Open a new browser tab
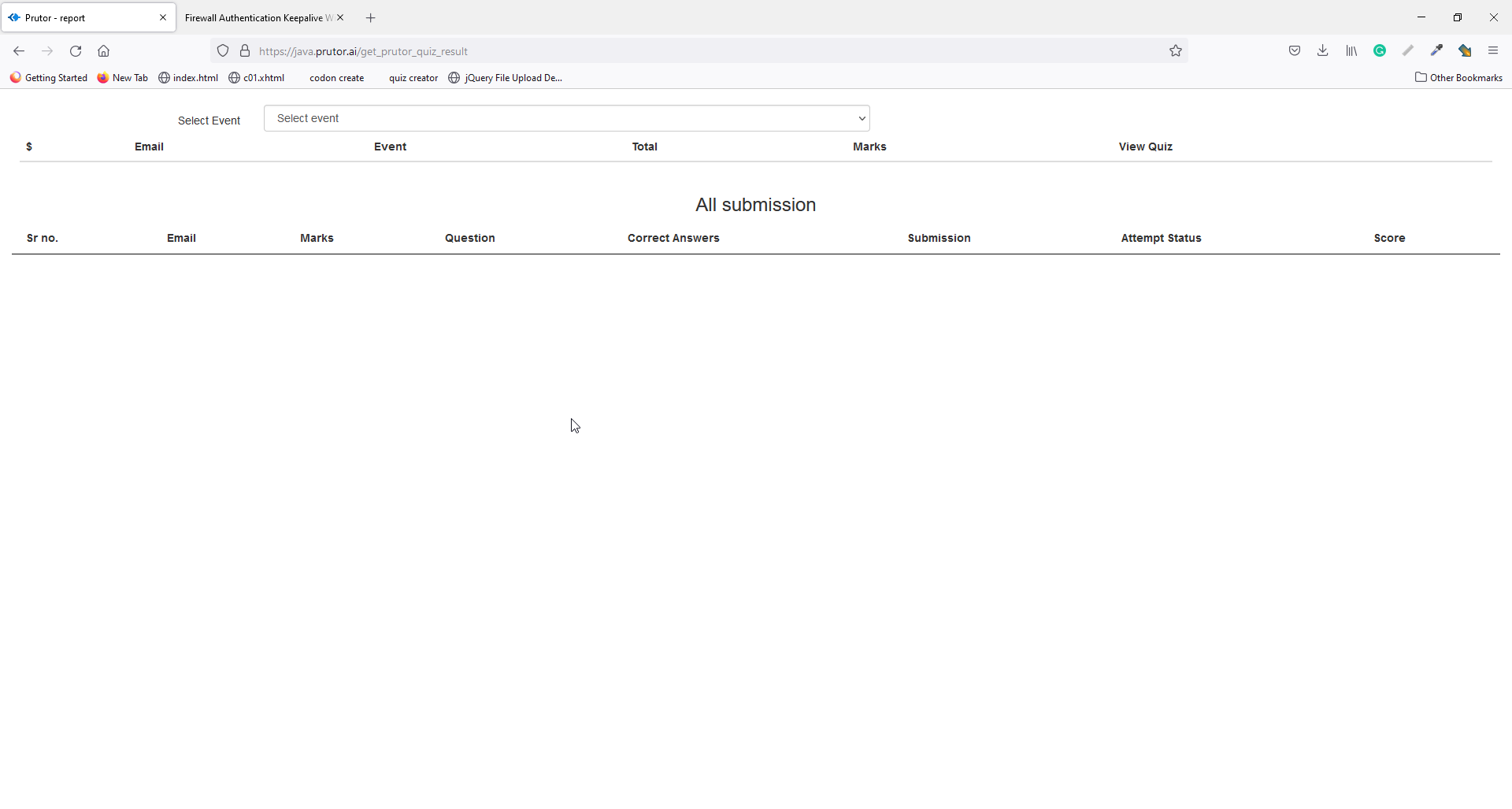This screenshot has height=809, width=1512. pos(371,18)
